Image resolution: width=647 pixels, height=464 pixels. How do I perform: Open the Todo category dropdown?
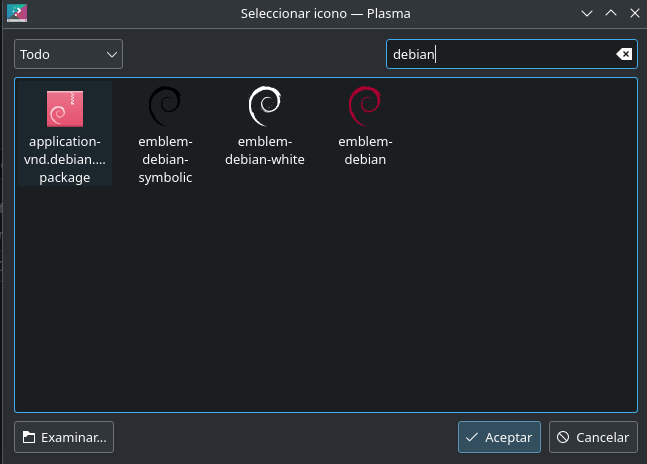(x=68, y=54)
